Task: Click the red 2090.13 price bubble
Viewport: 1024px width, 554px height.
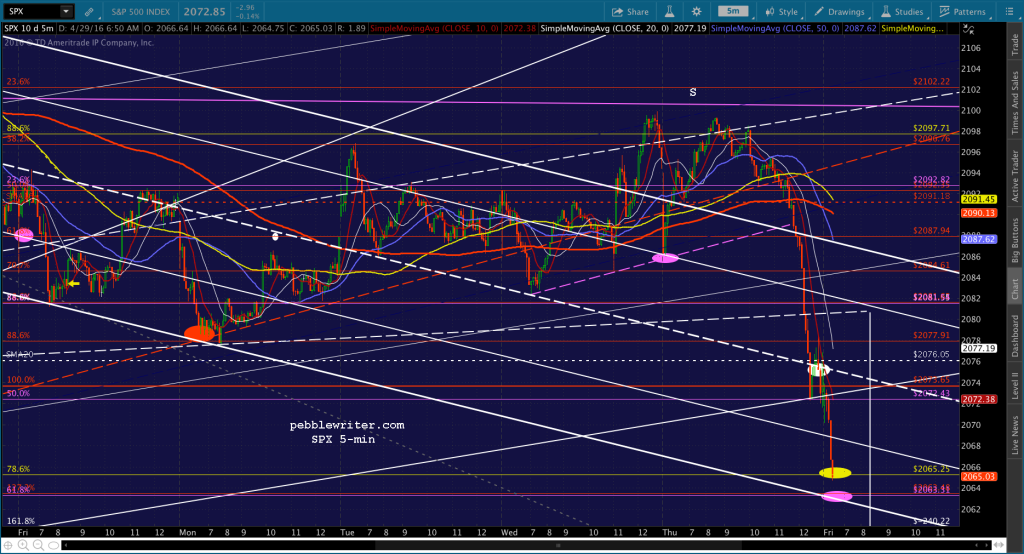Action: click(x=978, y=213)
